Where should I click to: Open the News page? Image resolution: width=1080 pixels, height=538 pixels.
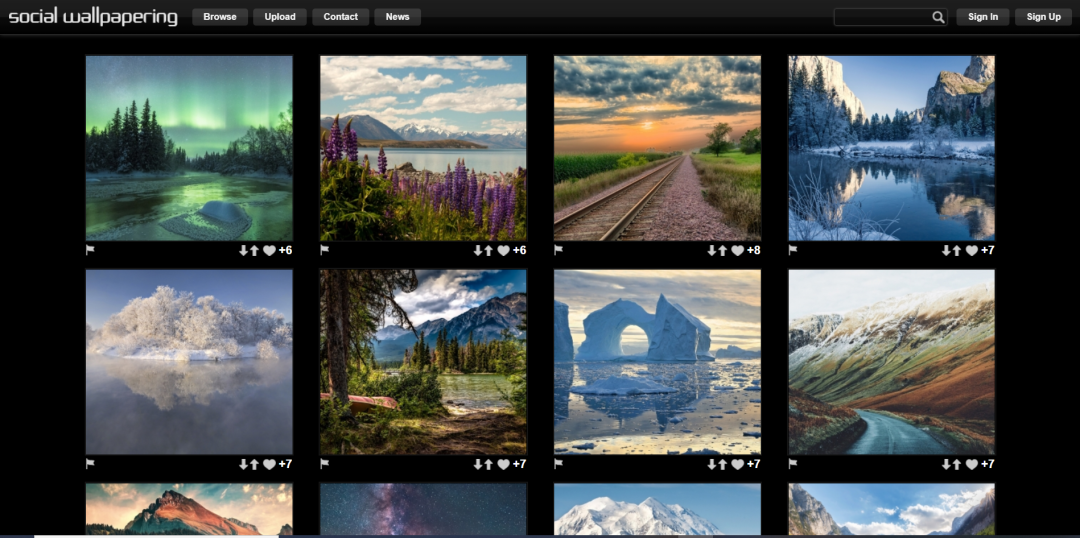coord(397,17)
